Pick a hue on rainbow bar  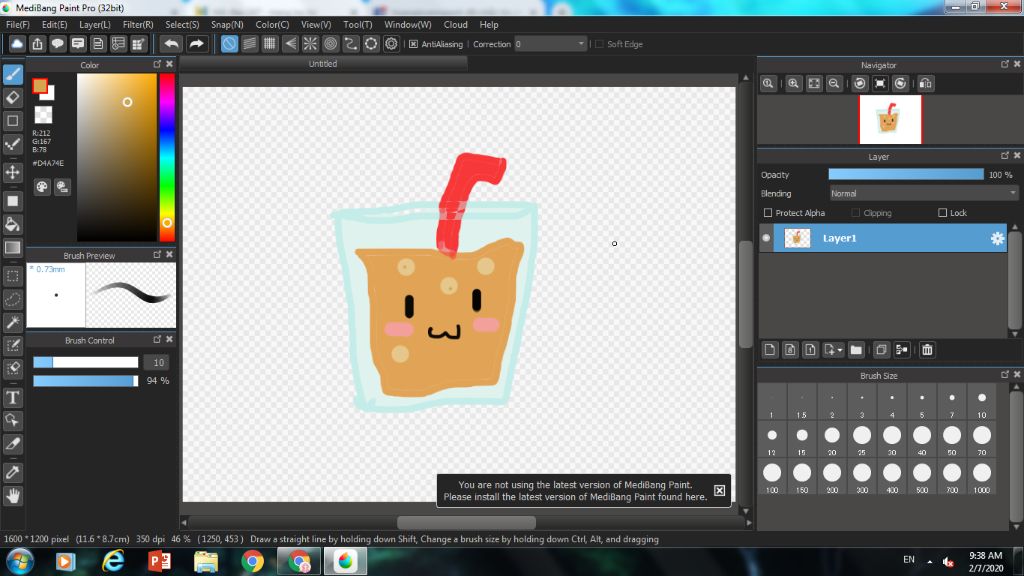[x=167, y=157]
